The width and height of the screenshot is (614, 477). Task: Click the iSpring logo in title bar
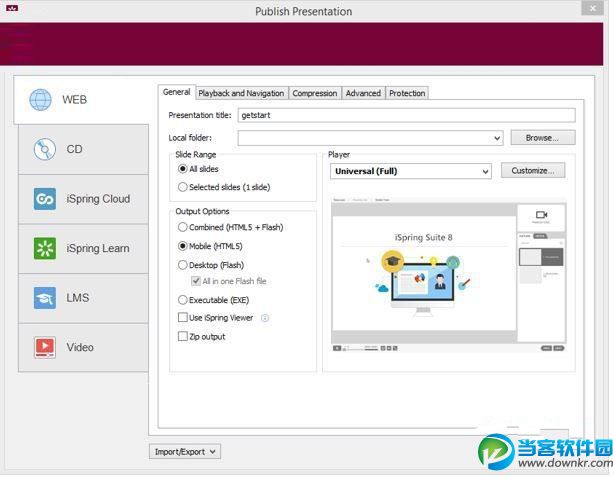coord(12,8)
